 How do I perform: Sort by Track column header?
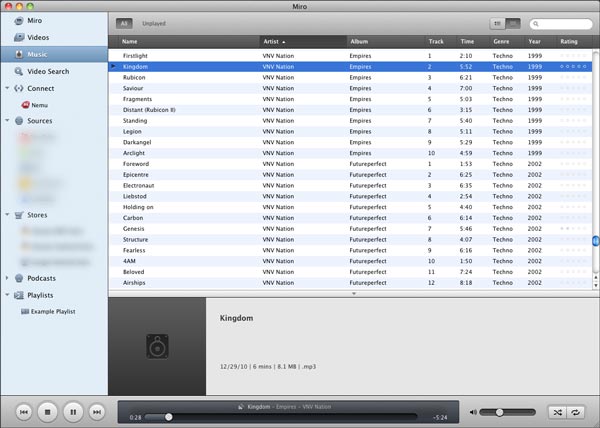(x=440, y=41)
